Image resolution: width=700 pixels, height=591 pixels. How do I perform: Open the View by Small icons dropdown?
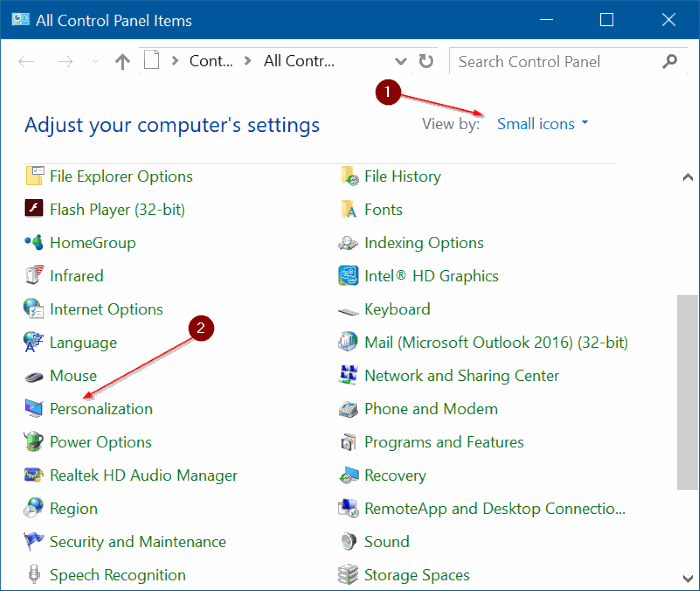coord(543,124)
